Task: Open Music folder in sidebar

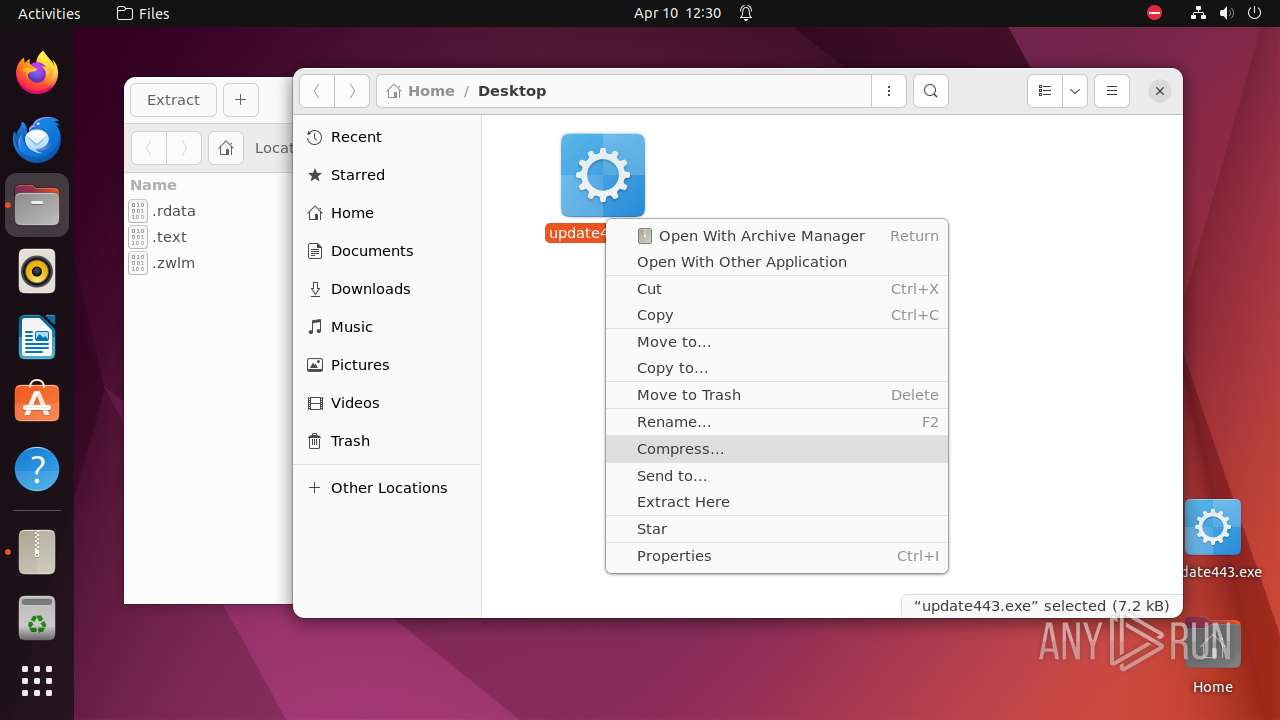Action: tap(387, 327)
